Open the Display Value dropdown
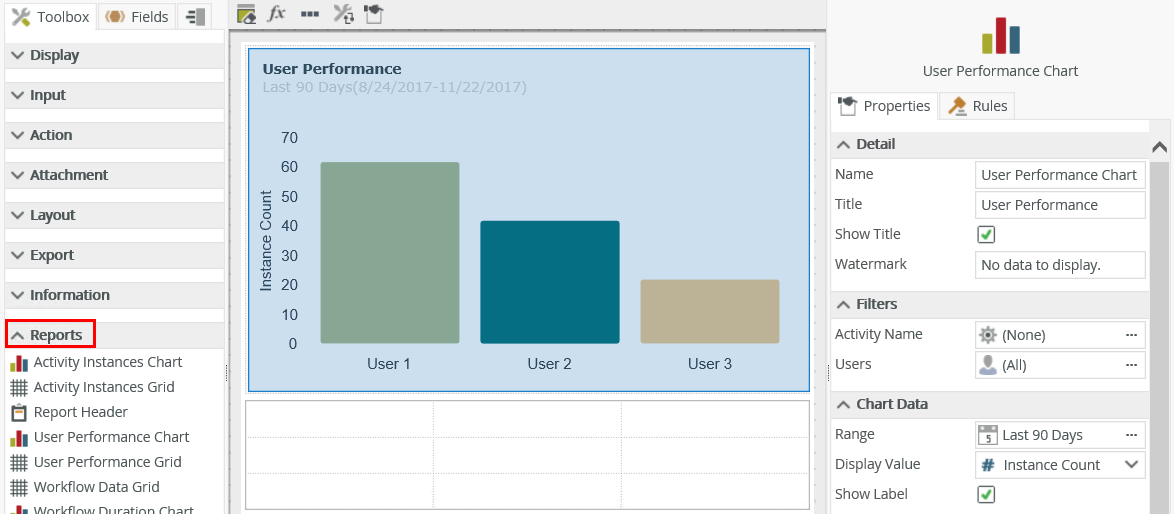The height and width of the screenshot is (514, 1174). [x=1131, y=465]
